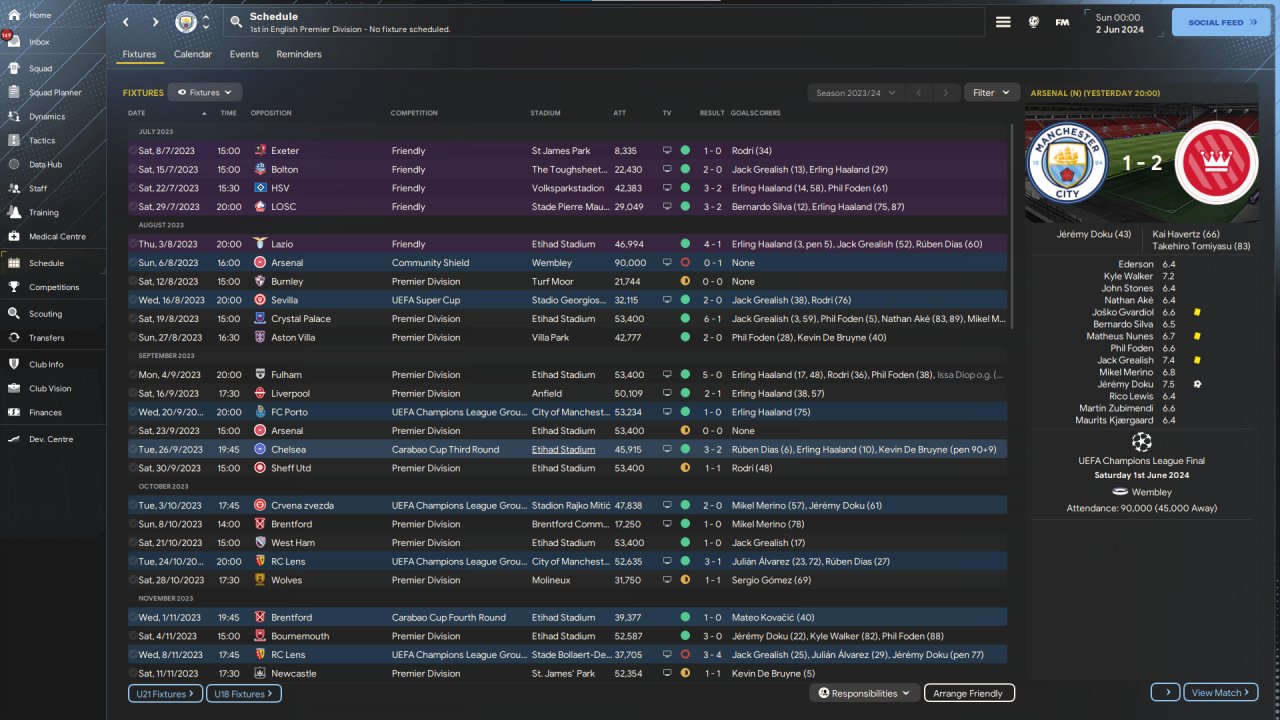This screenshot has height=720, width=1280.
Task: Toggle reminder circle for Sat, 12/8/2023 fixture
Action: pyautogui.click(x=133, y=282)
